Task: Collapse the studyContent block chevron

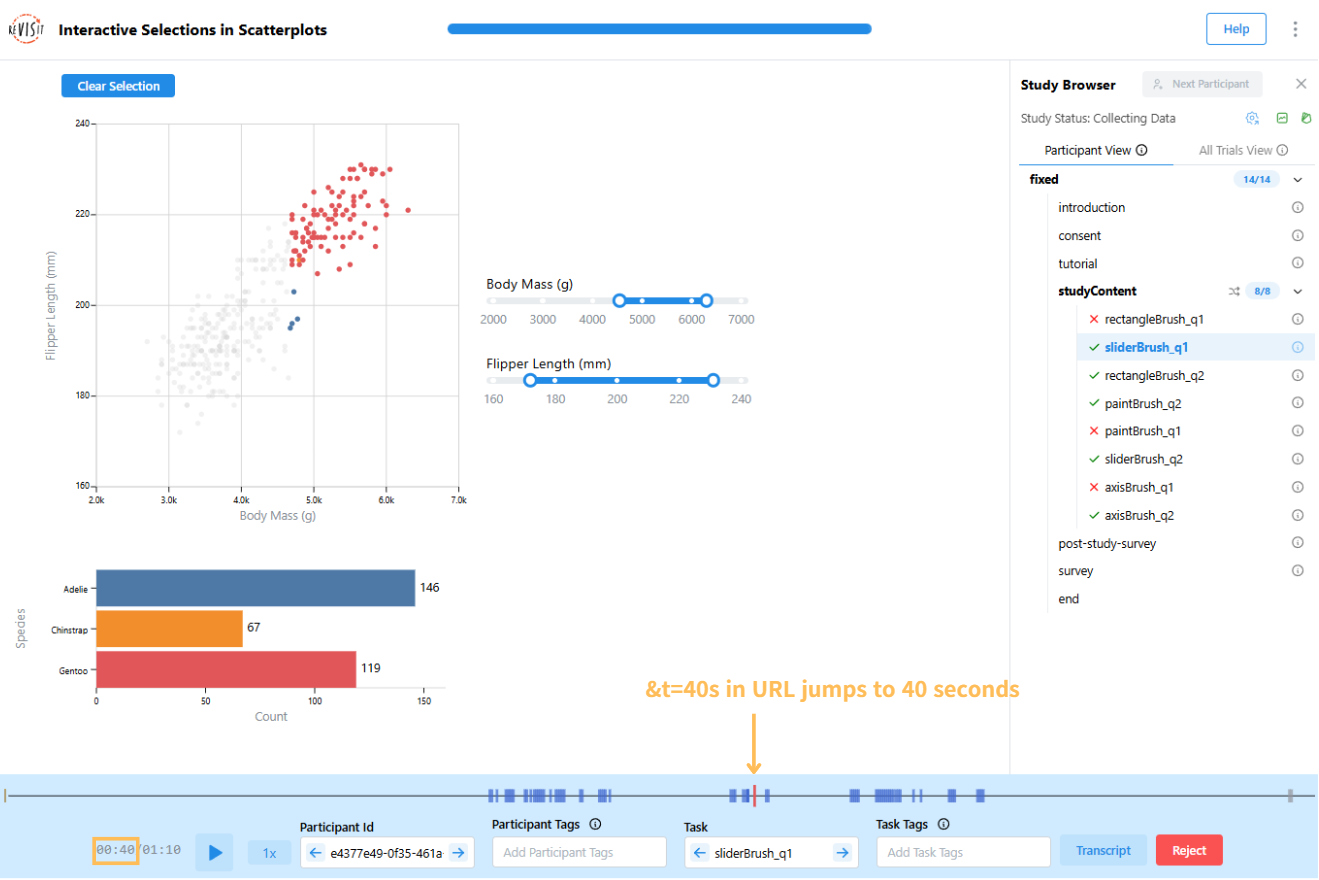Action: [1298, 292]
